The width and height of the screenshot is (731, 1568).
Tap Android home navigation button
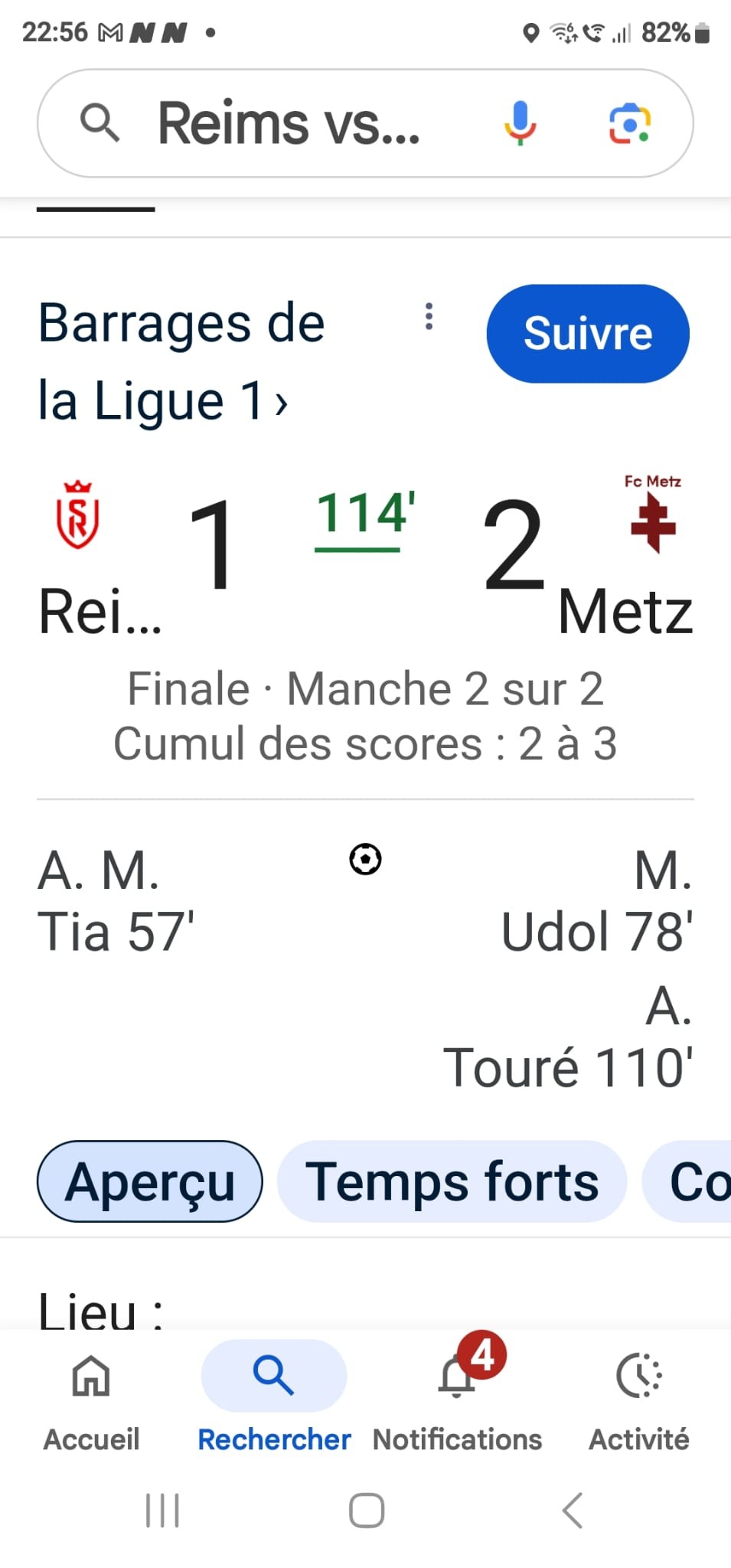[366, 1511]
